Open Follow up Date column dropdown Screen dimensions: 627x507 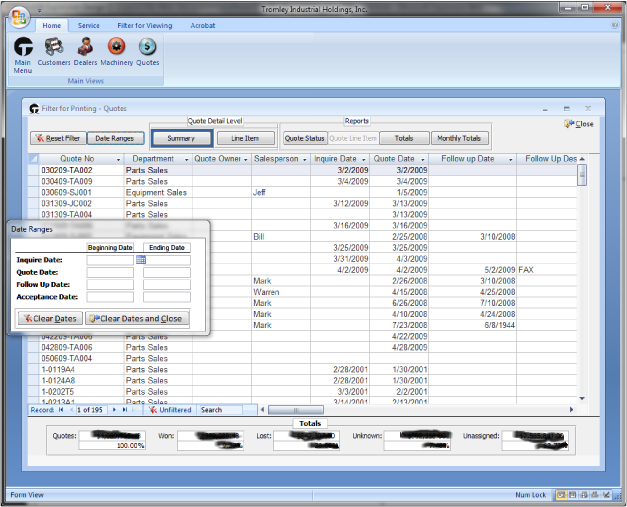click(x=511, y=160)
